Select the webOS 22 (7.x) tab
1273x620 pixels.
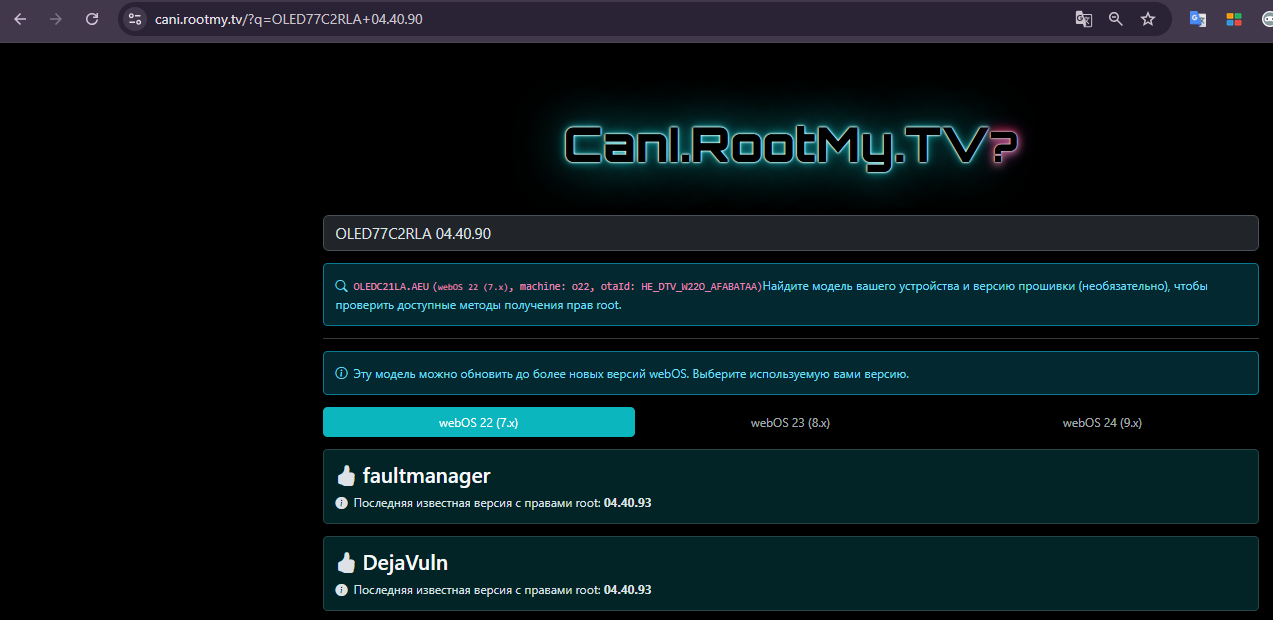pos(478,422)
